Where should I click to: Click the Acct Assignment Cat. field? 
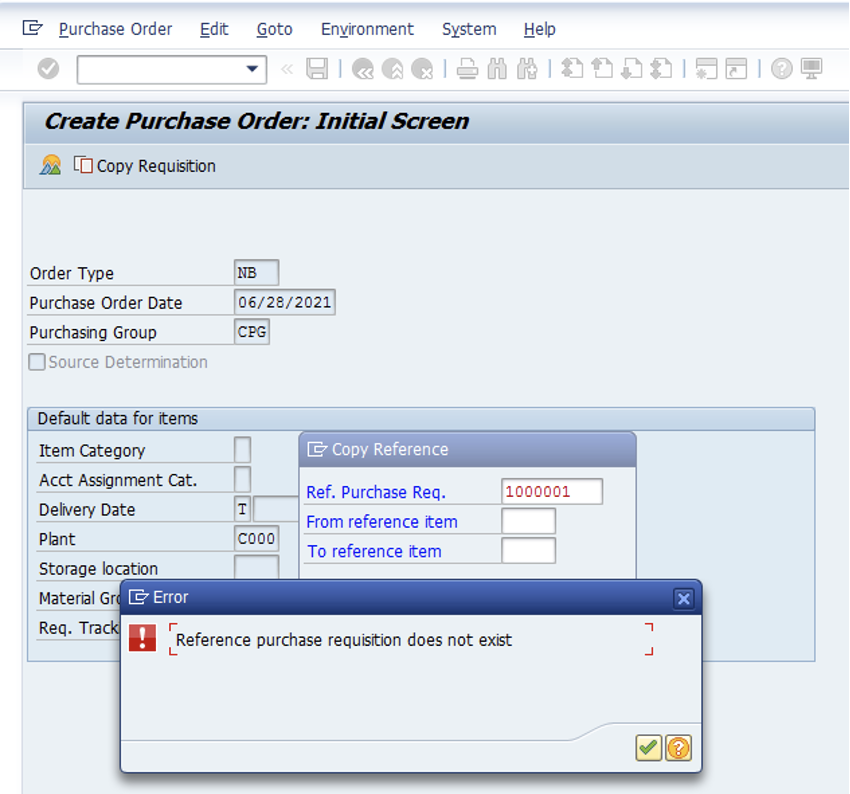point(242,480)
